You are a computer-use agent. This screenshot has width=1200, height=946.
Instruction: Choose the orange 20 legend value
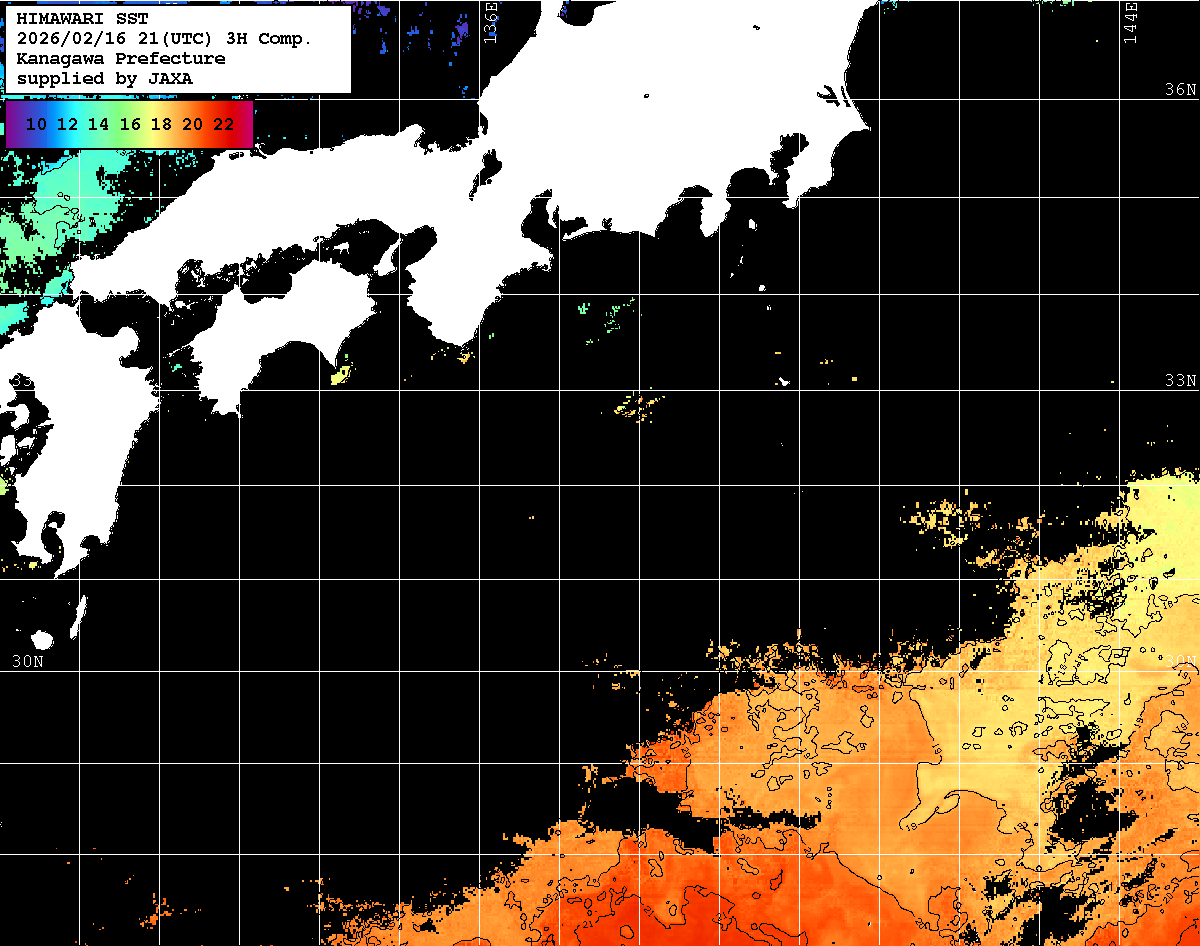click(x=192, y=125)
